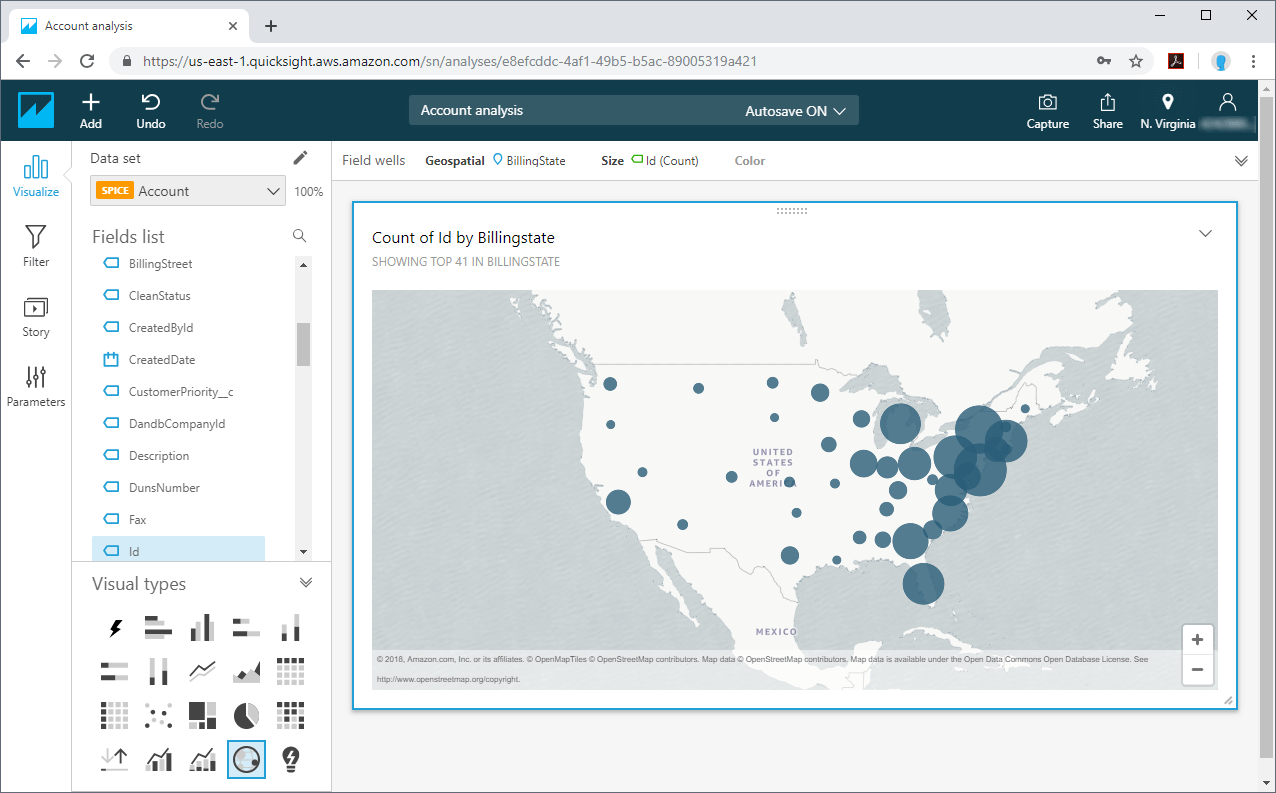Open the Story pane in sidebar
This screenshot has width=1276, height=793.
pos(36,316)
